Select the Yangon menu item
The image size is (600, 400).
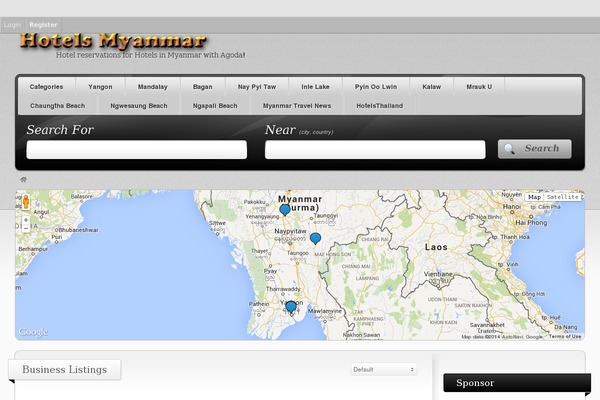(100, 87)
